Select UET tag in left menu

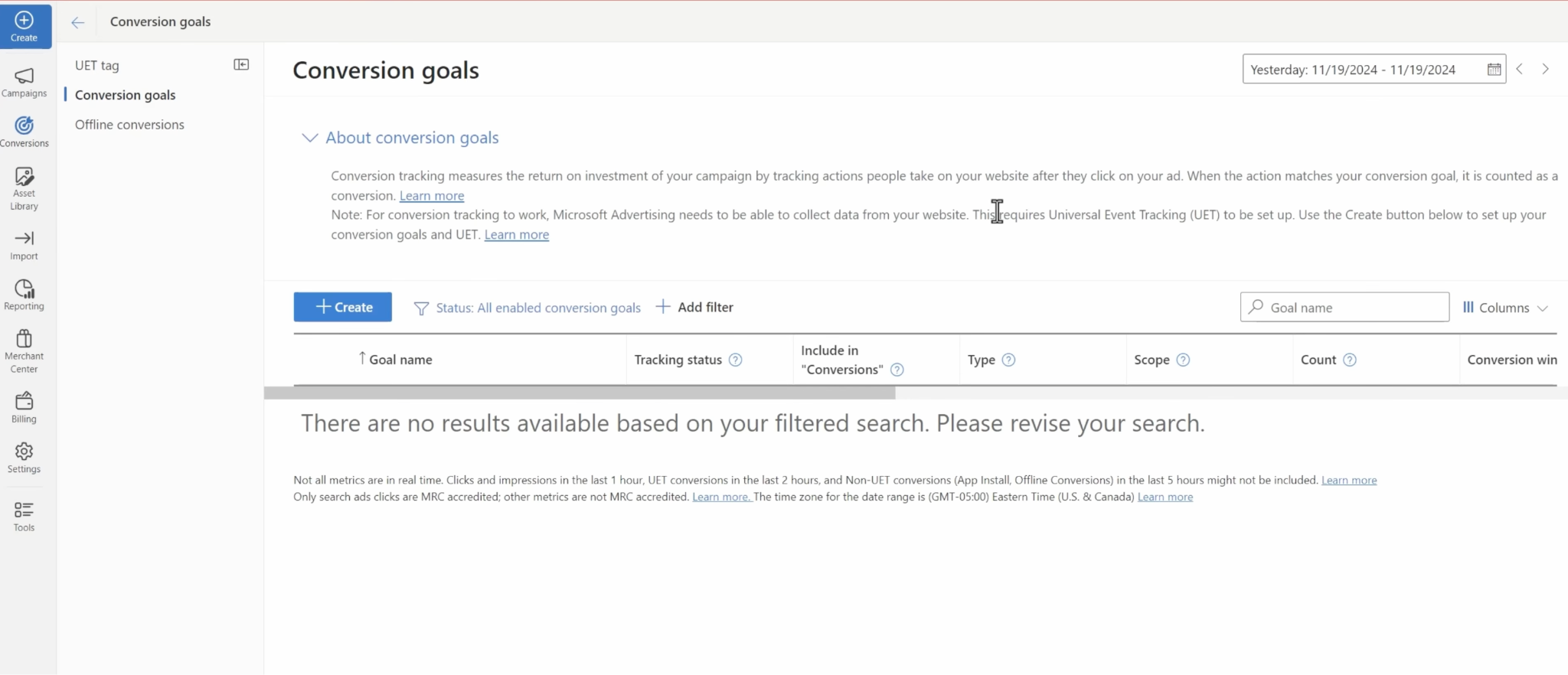coord(97,66)
